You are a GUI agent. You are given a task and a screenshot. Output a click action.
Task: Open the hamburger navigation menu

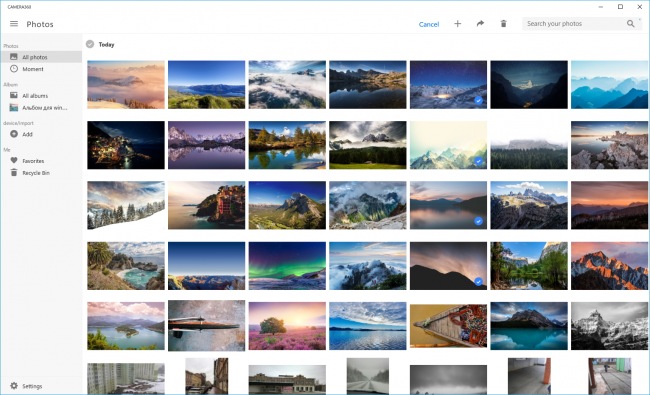click(x=14, y=24)
